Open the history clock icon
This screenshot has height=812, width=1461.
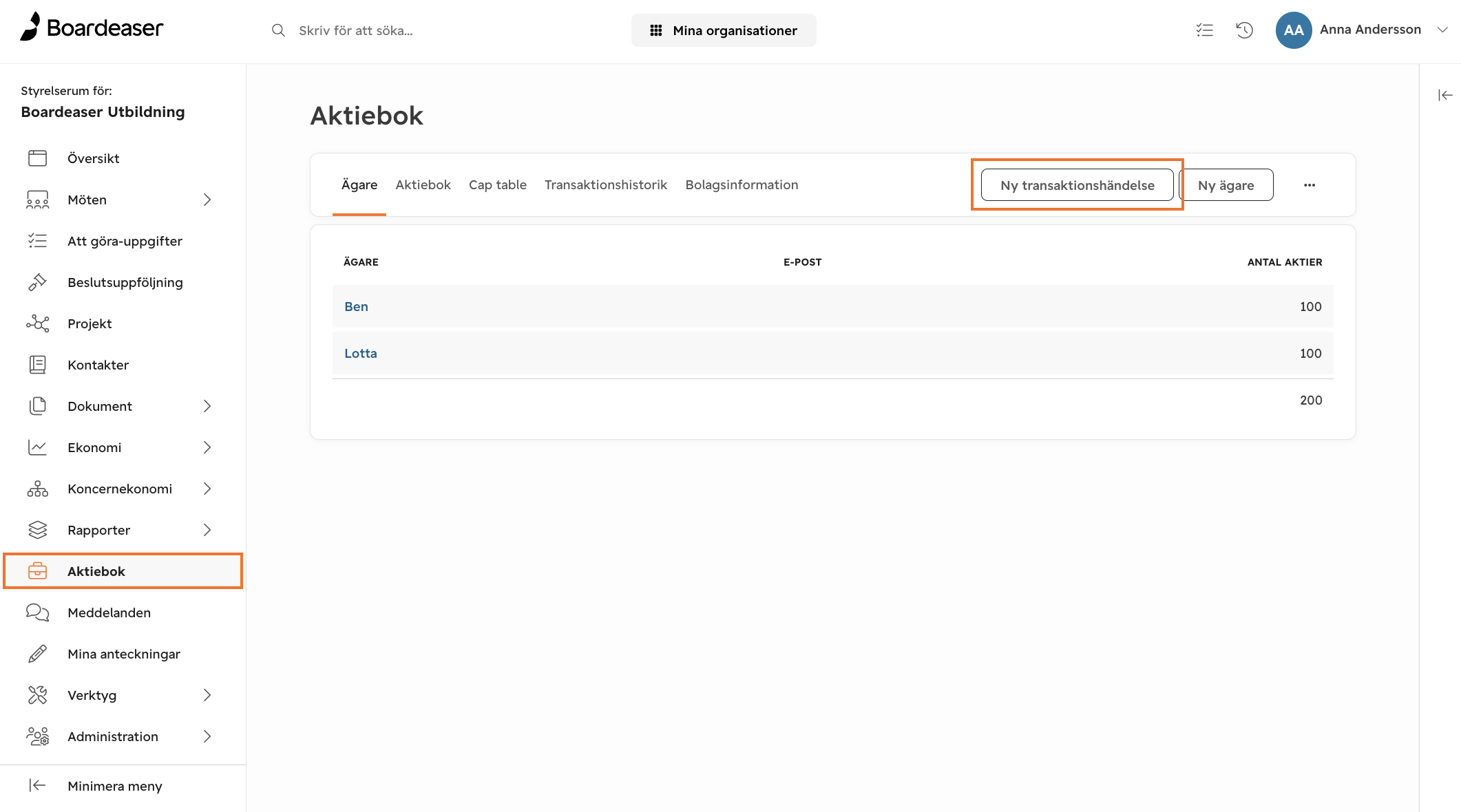tap(1244, 30)
